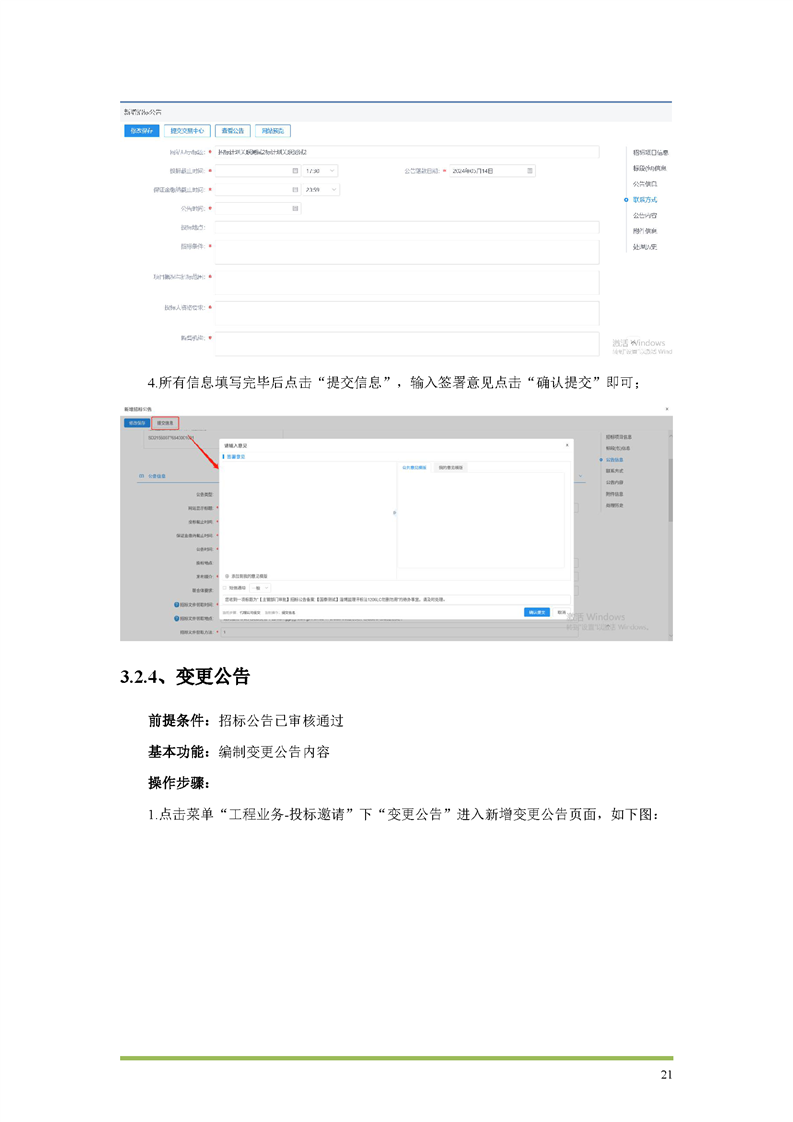This screenshot has width=793, height=1122.
Task: Open calendar icon beside the 17:30 time
Action: click(x=295, y=171)
